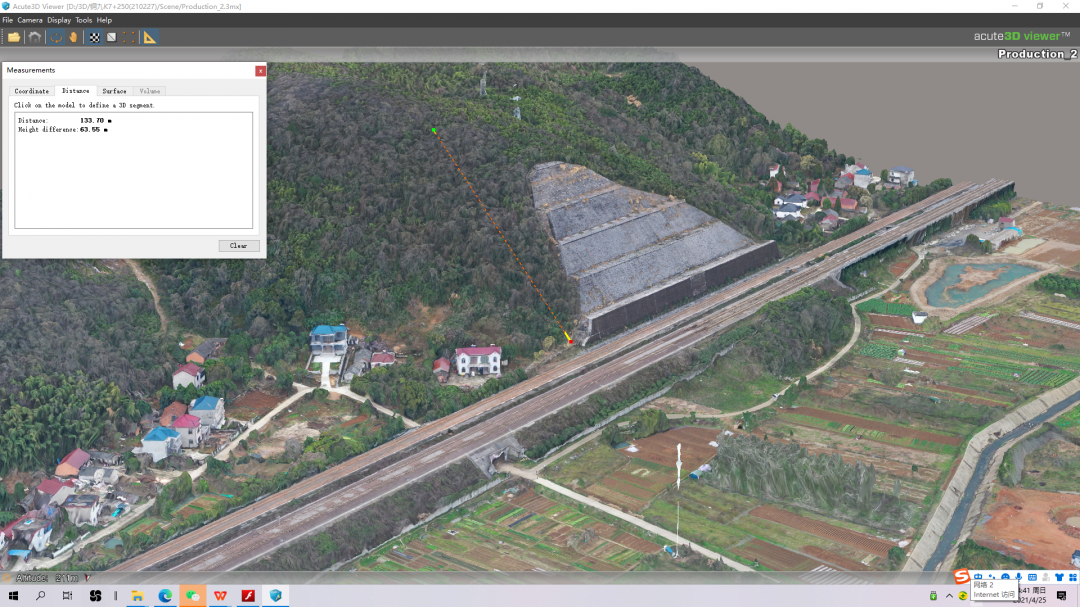The height and width of the screenshot is (607, 1080).
Task: Click the Open file folder icon
Action: (x=14, y=37)
